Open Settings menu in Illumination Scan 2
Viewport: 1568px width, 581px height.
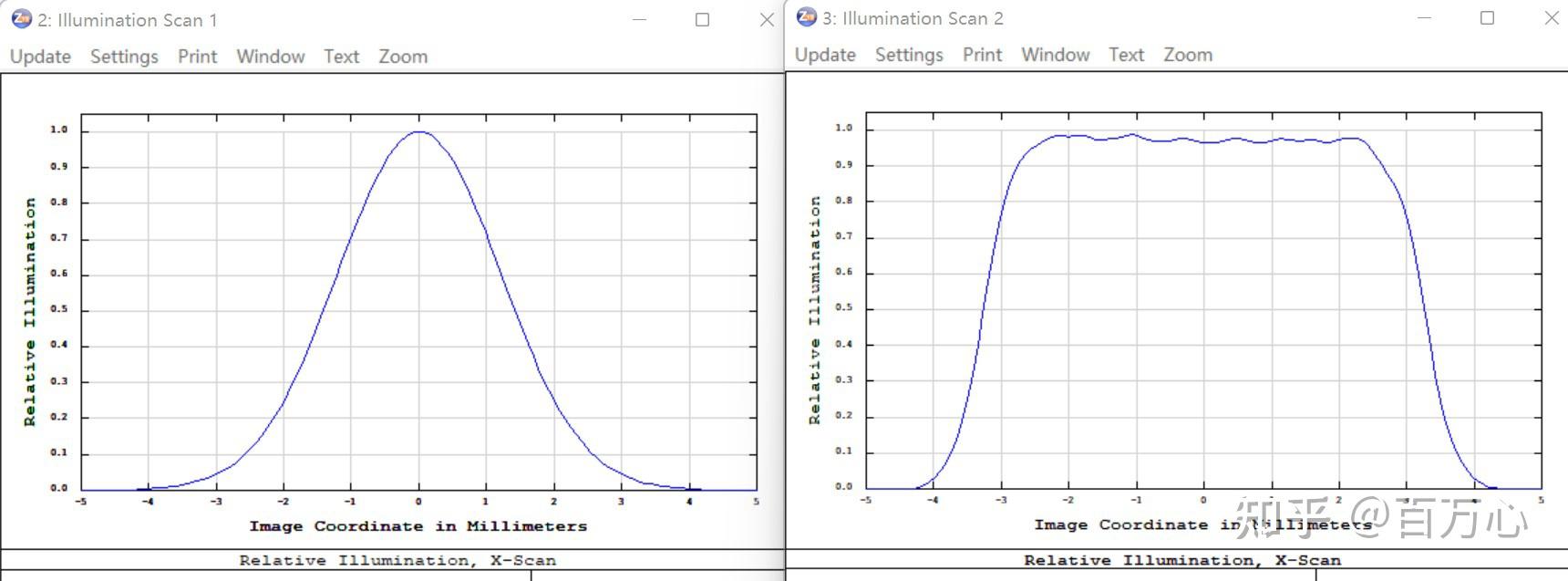point(909,55)
